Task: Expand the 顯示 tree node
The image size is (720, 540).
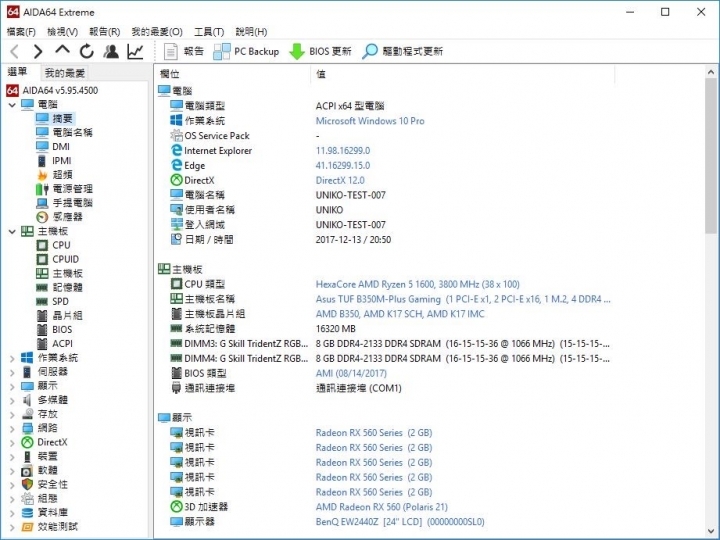Action: (x=12, y=386)
